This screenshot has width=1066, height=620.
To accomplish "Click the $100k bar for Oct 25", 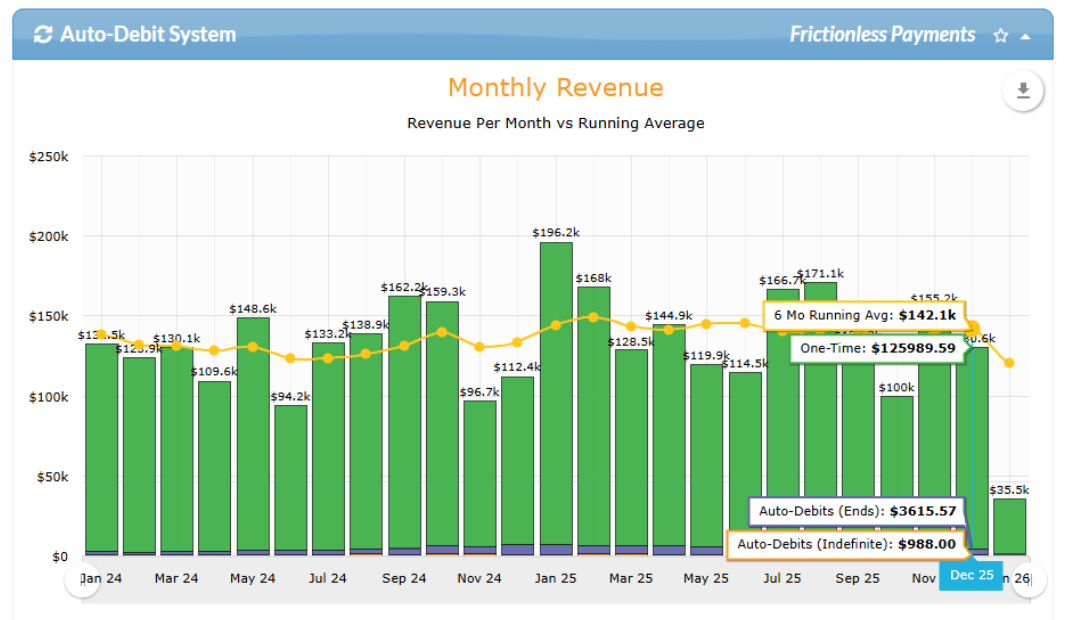I will [897, 476].
